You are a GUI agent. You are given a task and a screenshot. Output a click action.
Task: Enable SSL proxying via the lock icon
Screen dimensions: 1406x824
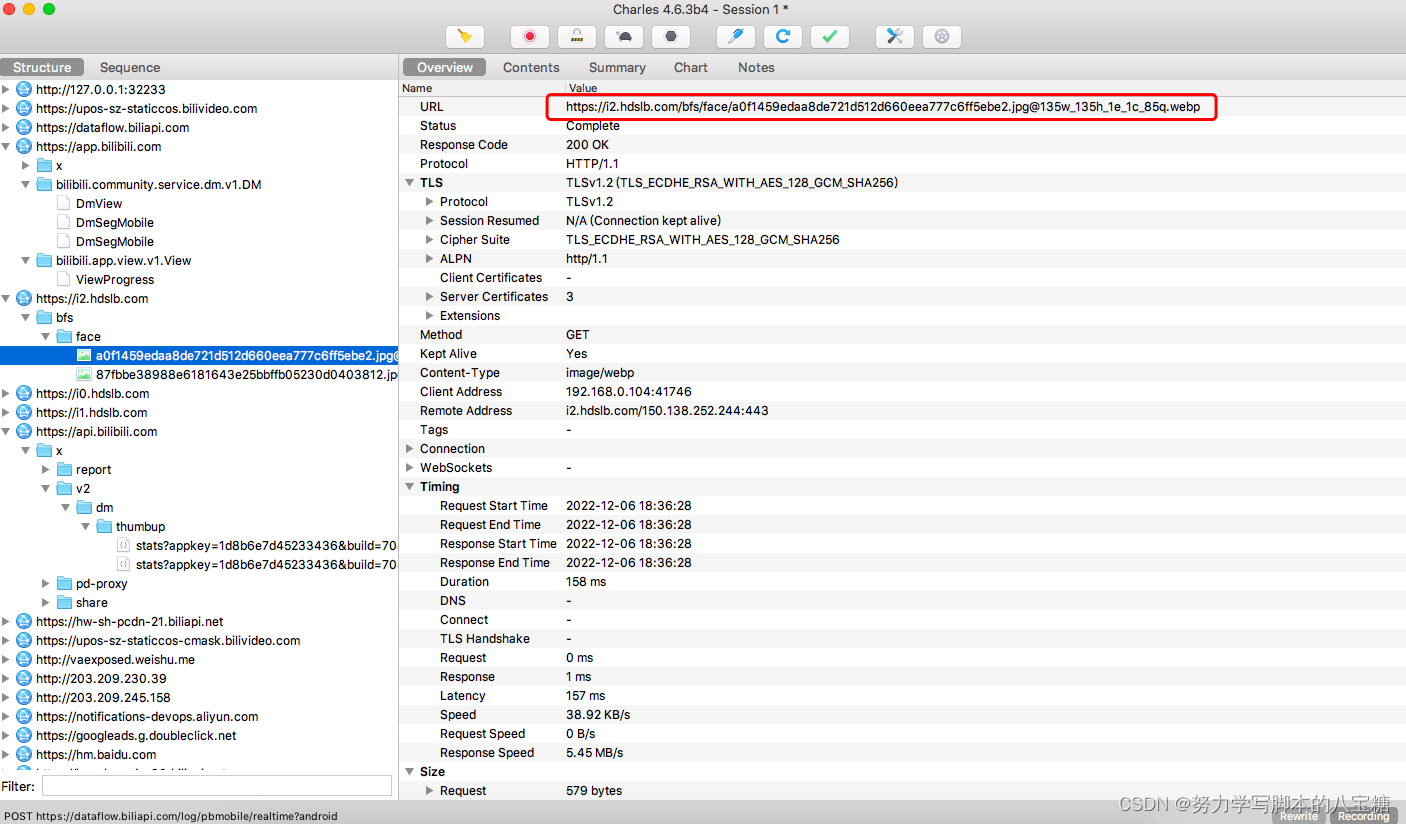(x=576, y=36)
